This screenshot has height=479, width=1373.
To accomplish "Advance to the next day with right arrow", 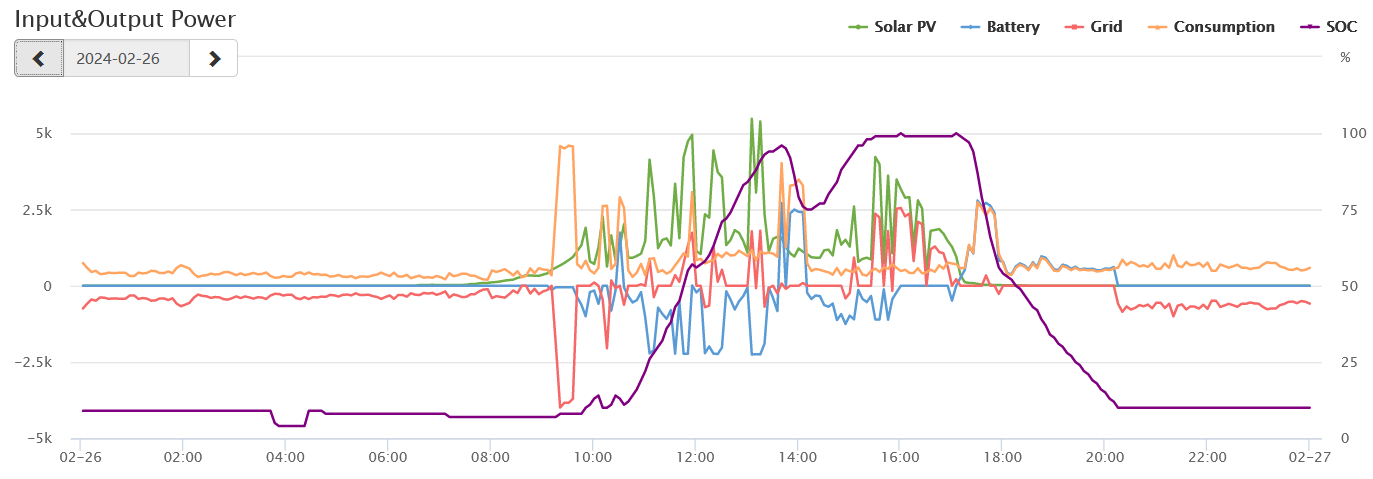I will [214, 58].
